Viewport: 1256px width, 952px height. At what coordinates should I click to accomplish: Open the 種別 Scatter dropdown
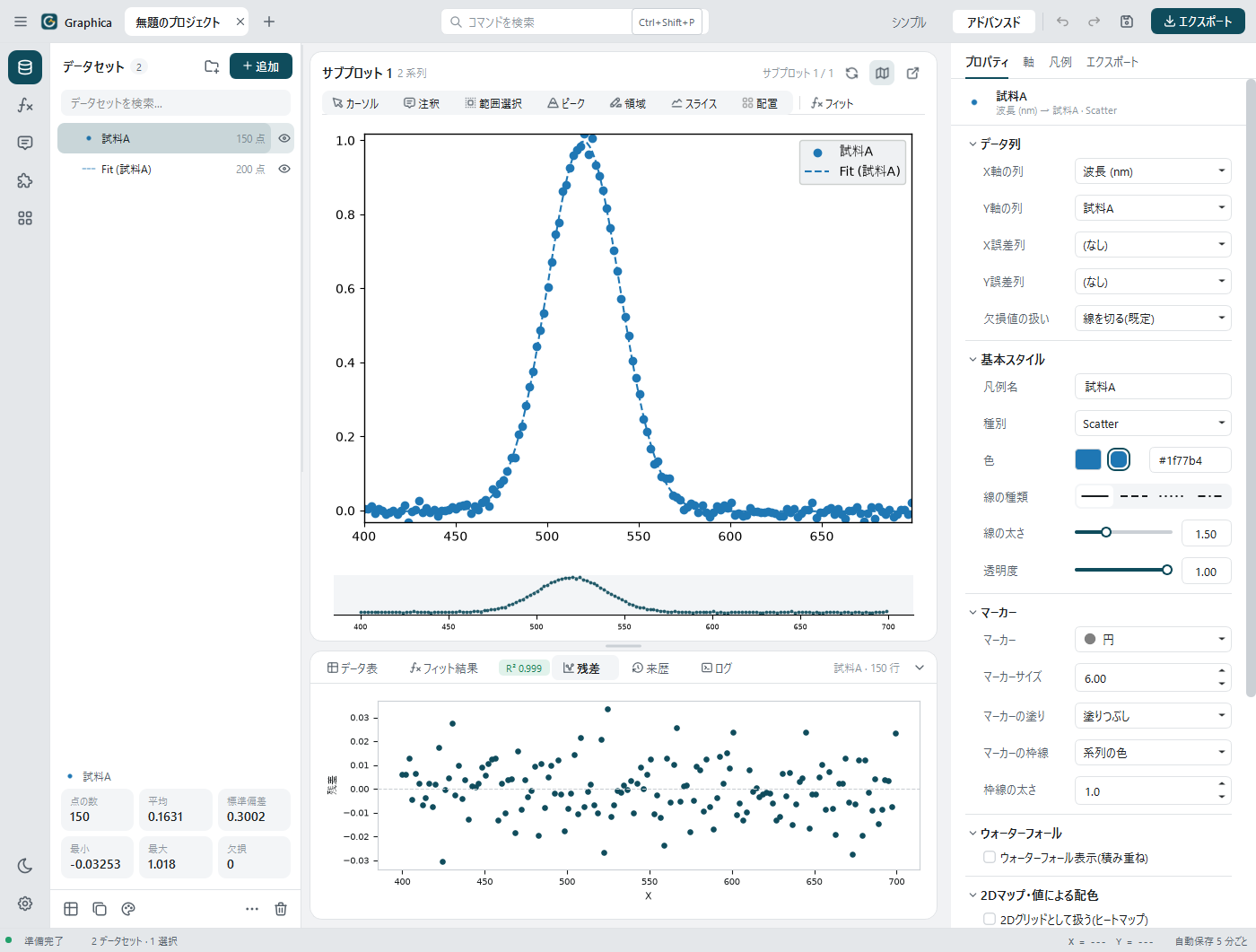coord(1153,424)
